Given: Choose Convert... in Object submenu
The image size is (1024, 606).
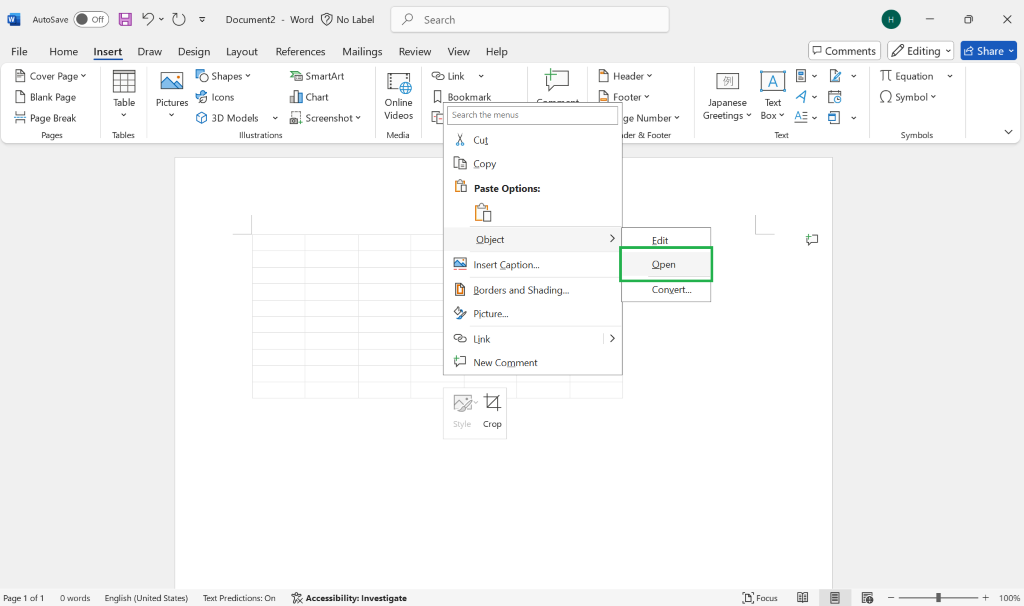Looking at the screenshot, I should click(665, 289).
